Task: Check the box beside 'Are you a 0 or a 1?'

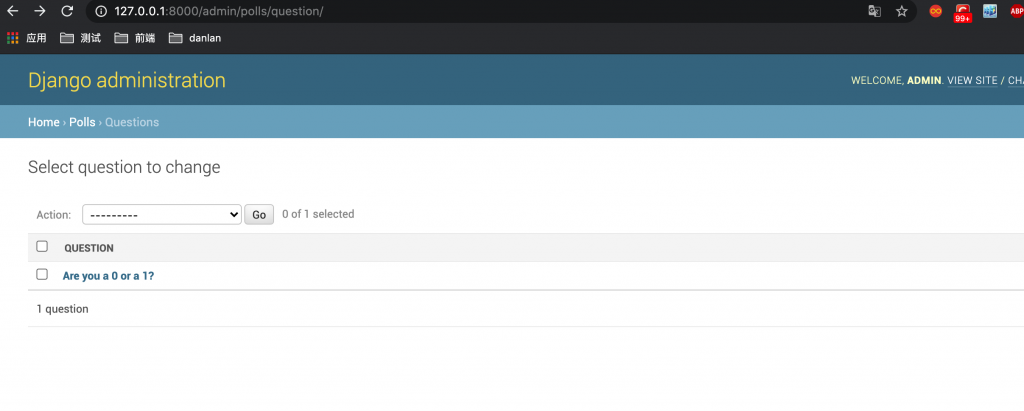Action: 42,274
